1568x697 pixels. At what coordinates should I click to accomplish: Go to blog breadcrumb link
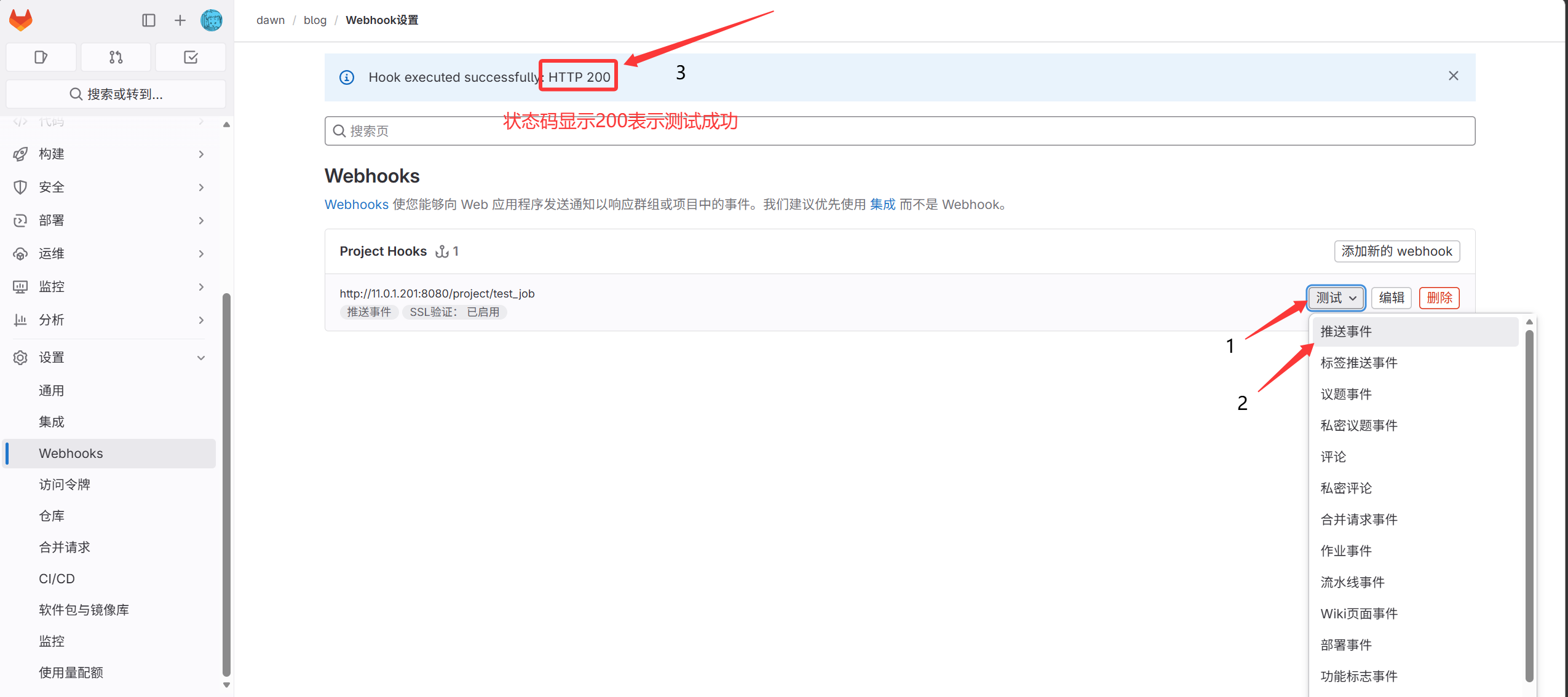click(315, 20)
